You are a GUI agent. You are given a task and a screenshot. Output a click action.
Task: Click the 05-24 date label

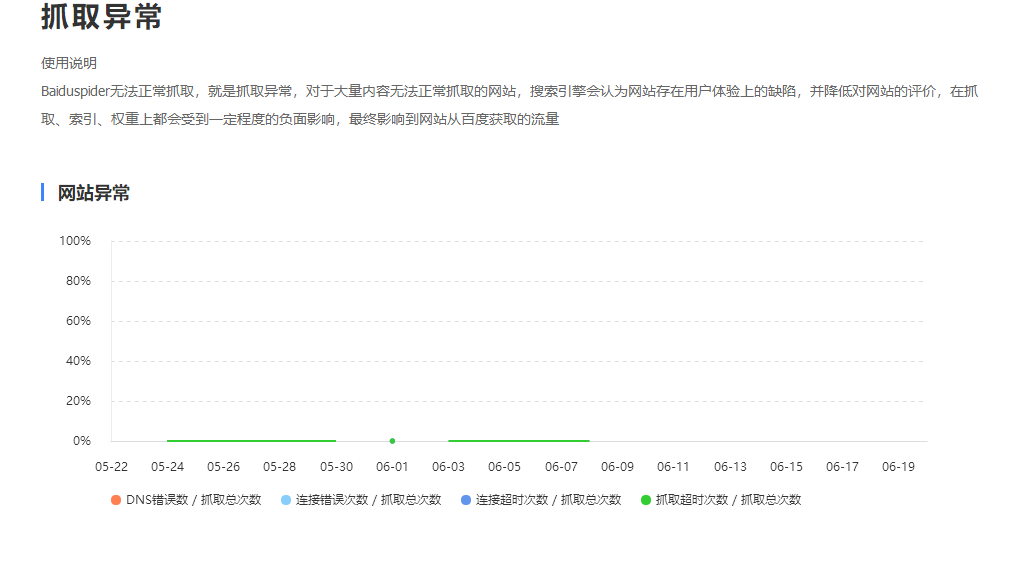(167, 467)
